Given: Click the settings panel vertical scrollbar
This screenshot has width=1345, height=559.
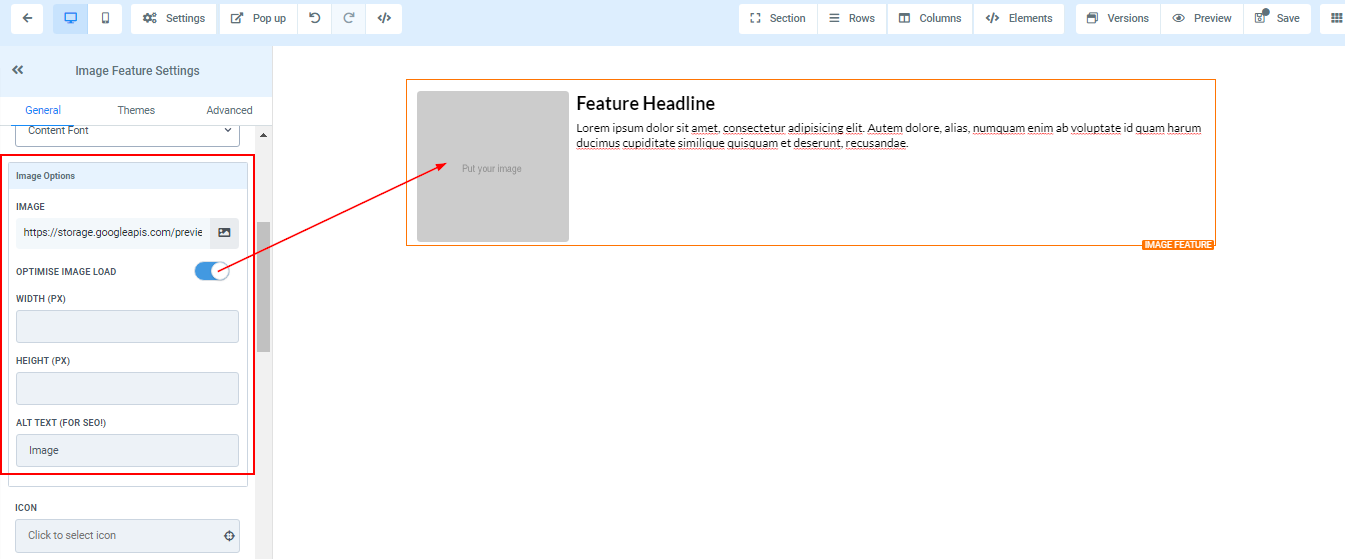Looking at the screenshot, I should (x=264, y=286).
